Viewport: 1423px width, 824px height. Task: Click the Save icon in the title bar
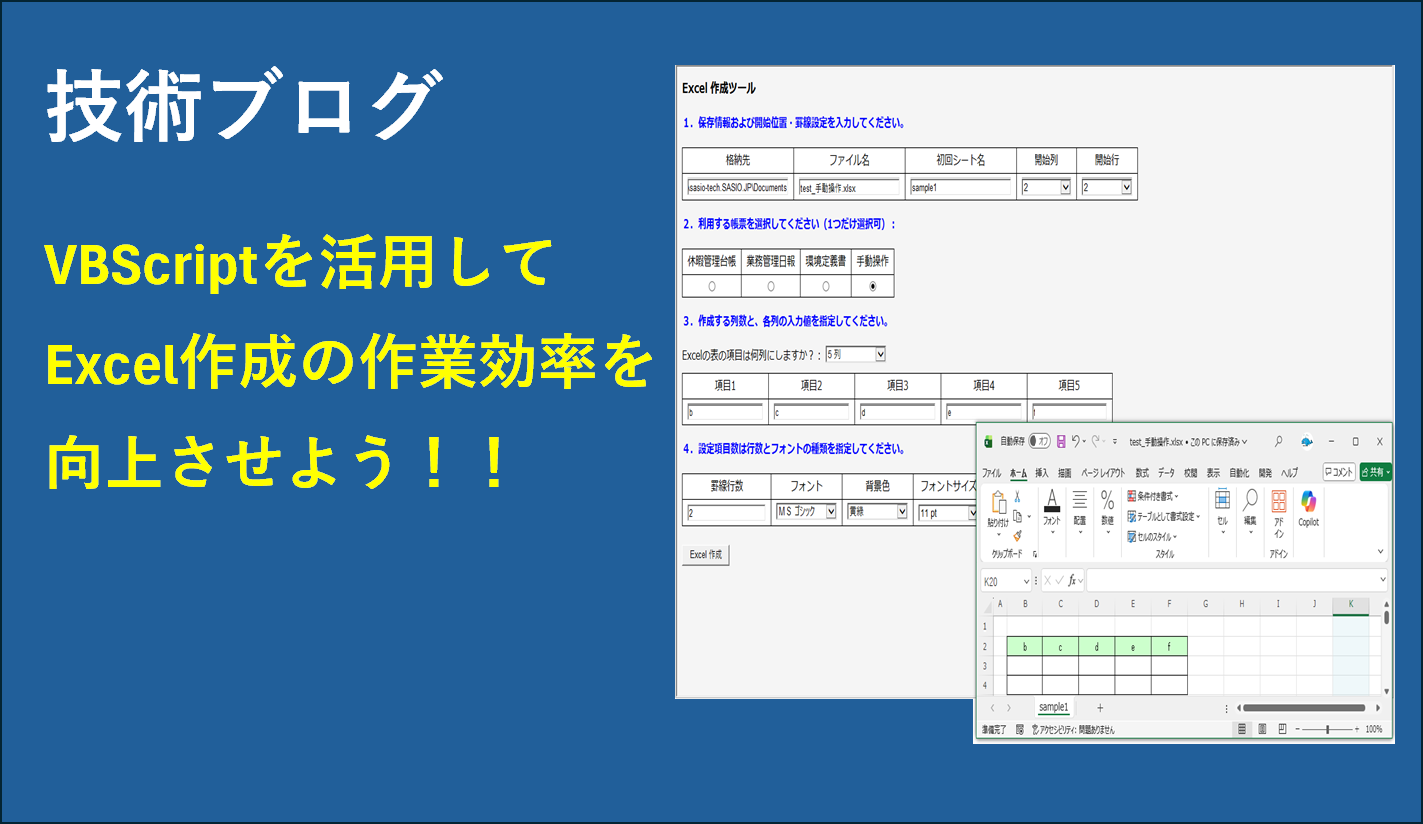coord(1061,441)
